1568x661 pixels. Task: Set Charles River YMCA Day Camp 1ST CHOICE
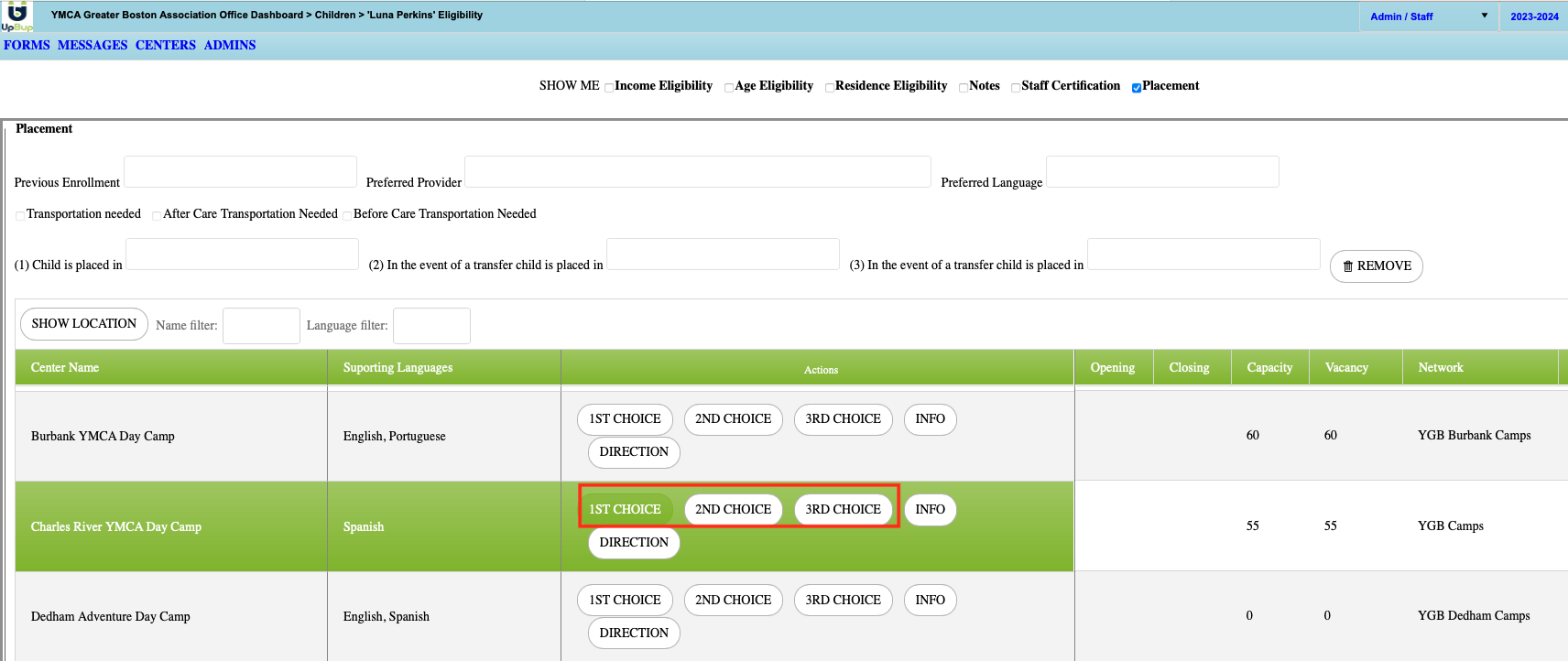(625, 510)
